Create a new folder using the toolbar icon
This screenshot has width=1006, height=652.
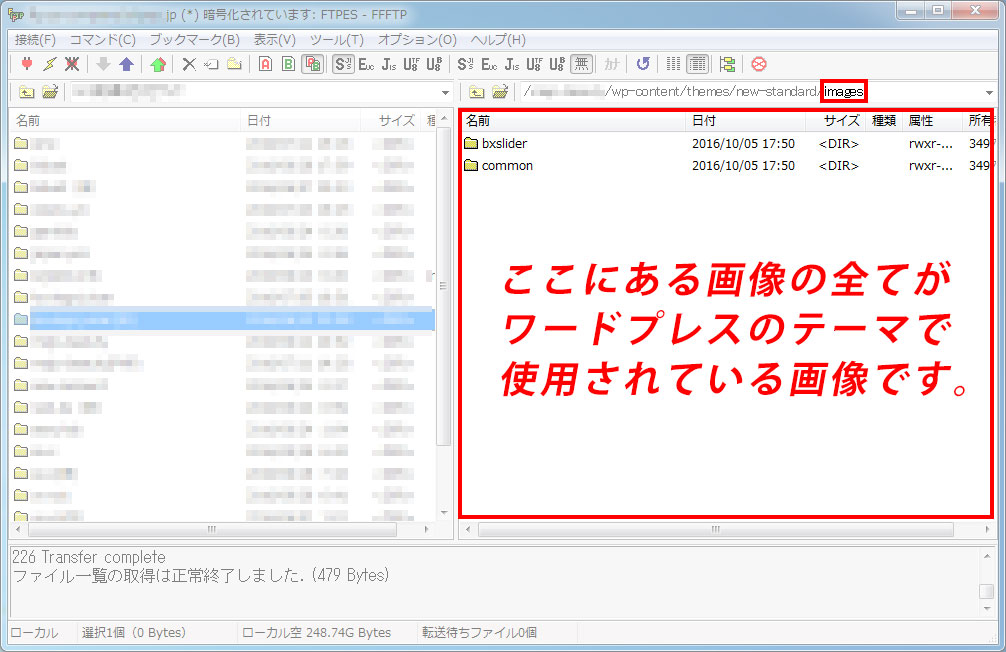234,65
